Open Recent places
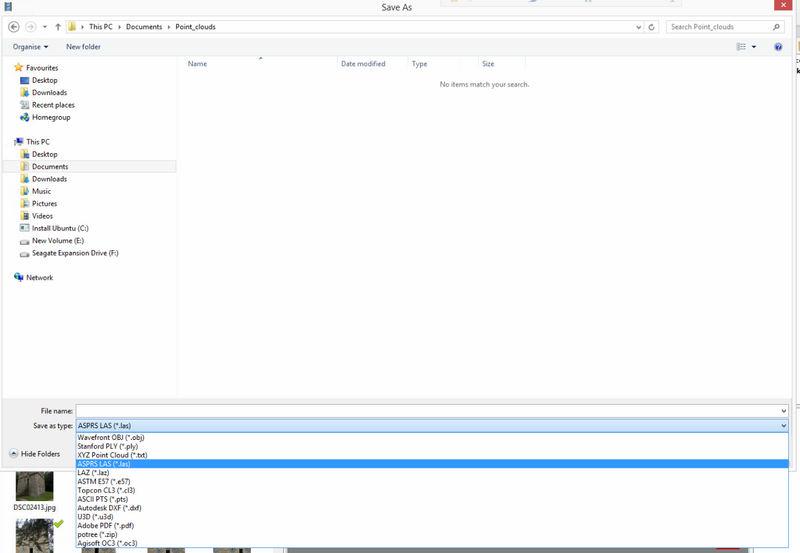This screenshot has height=553, width=800. [47, 105]
